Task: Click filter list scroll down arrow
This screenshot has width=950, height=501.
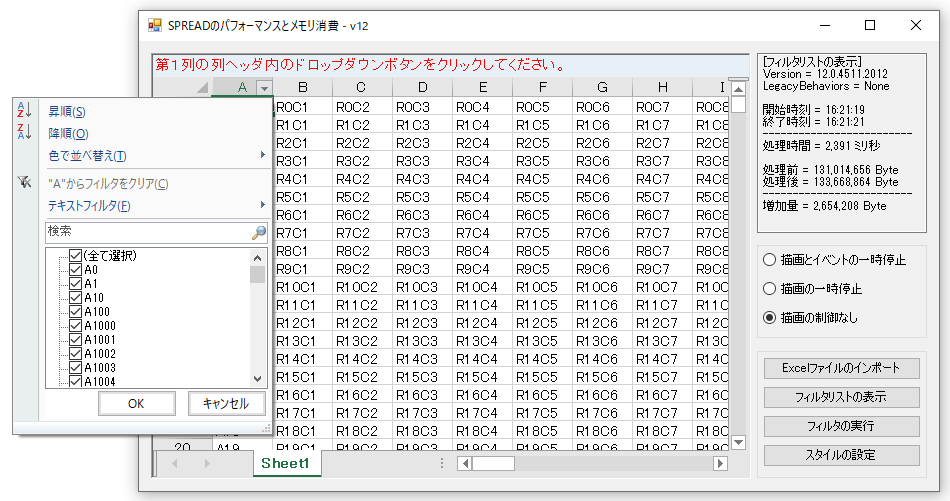Action: (x=257, y=379)
